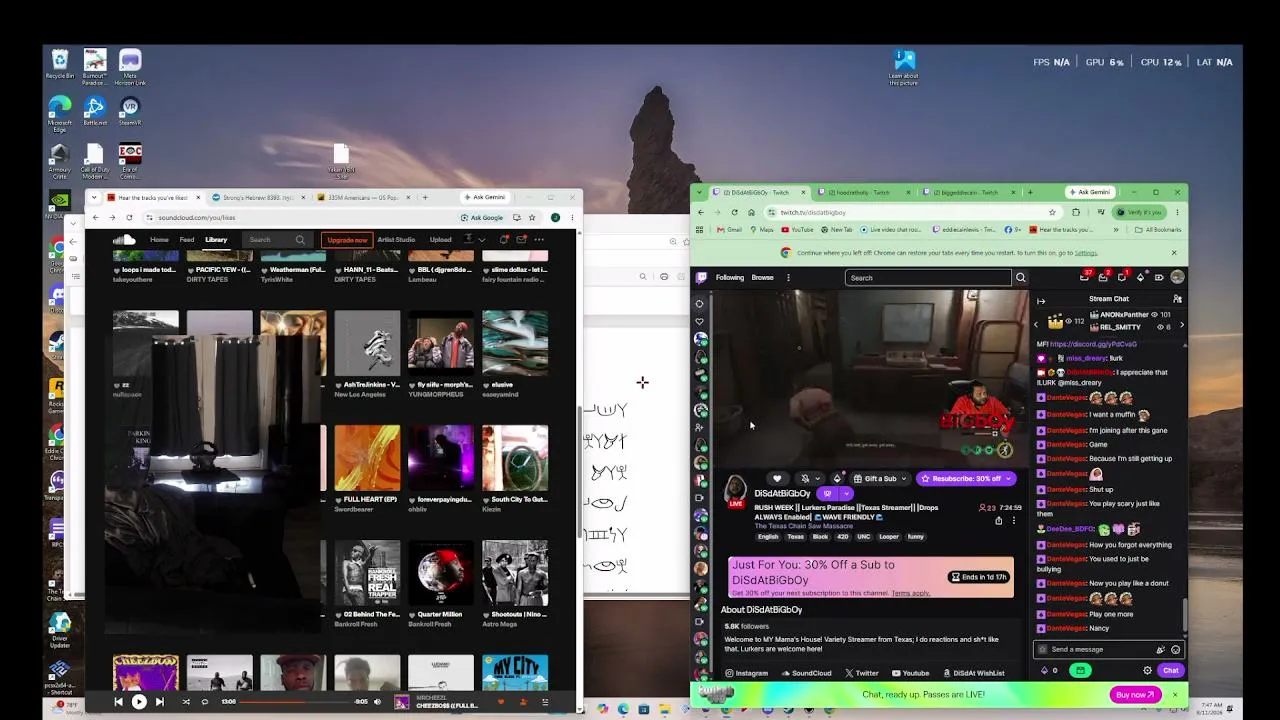The image size is (1280, 720).
Task: Open Twitch top nav more menu dots
Action: [788, 278]
